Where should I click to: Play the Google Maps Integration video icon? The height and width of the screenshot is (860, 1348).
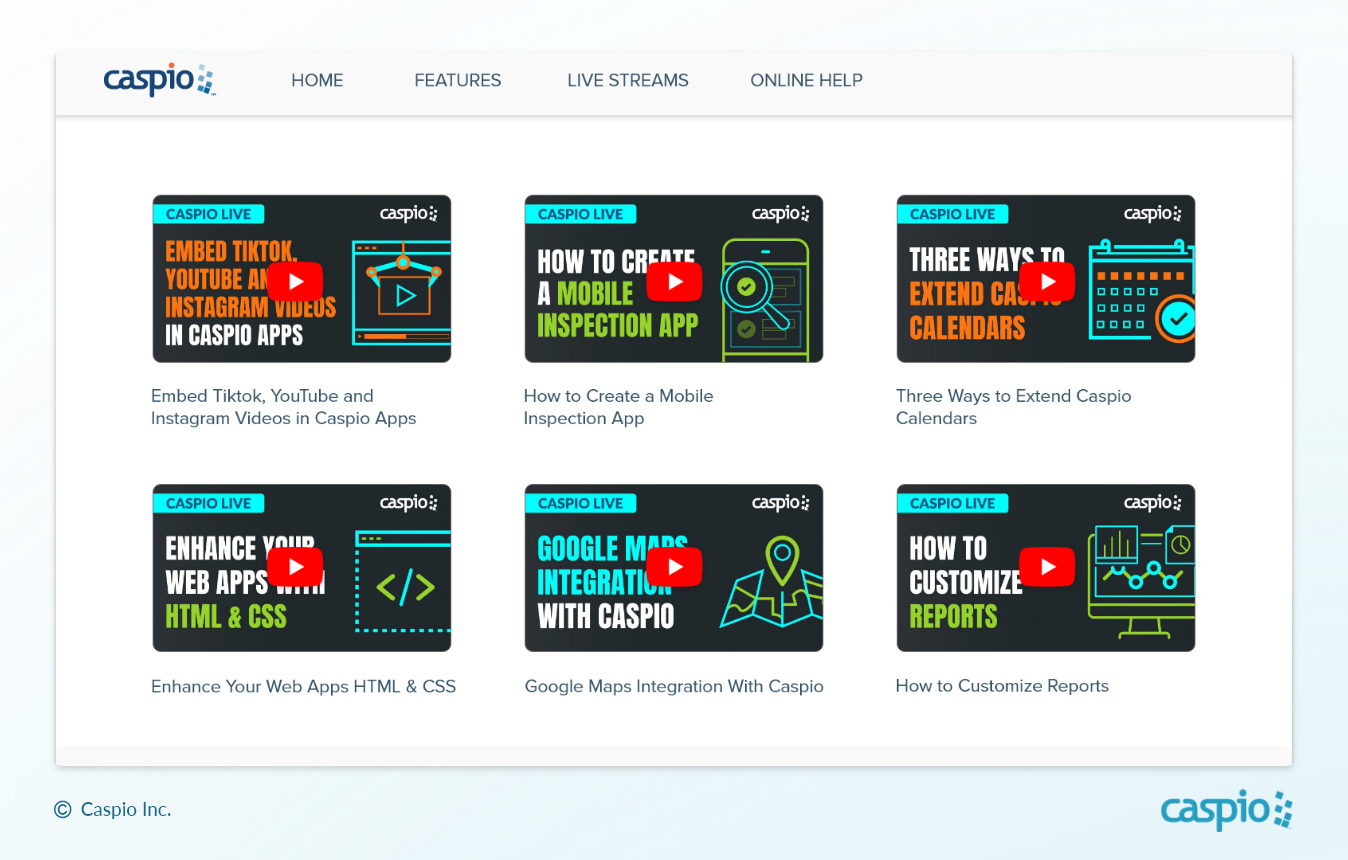[x=674, y=568]
